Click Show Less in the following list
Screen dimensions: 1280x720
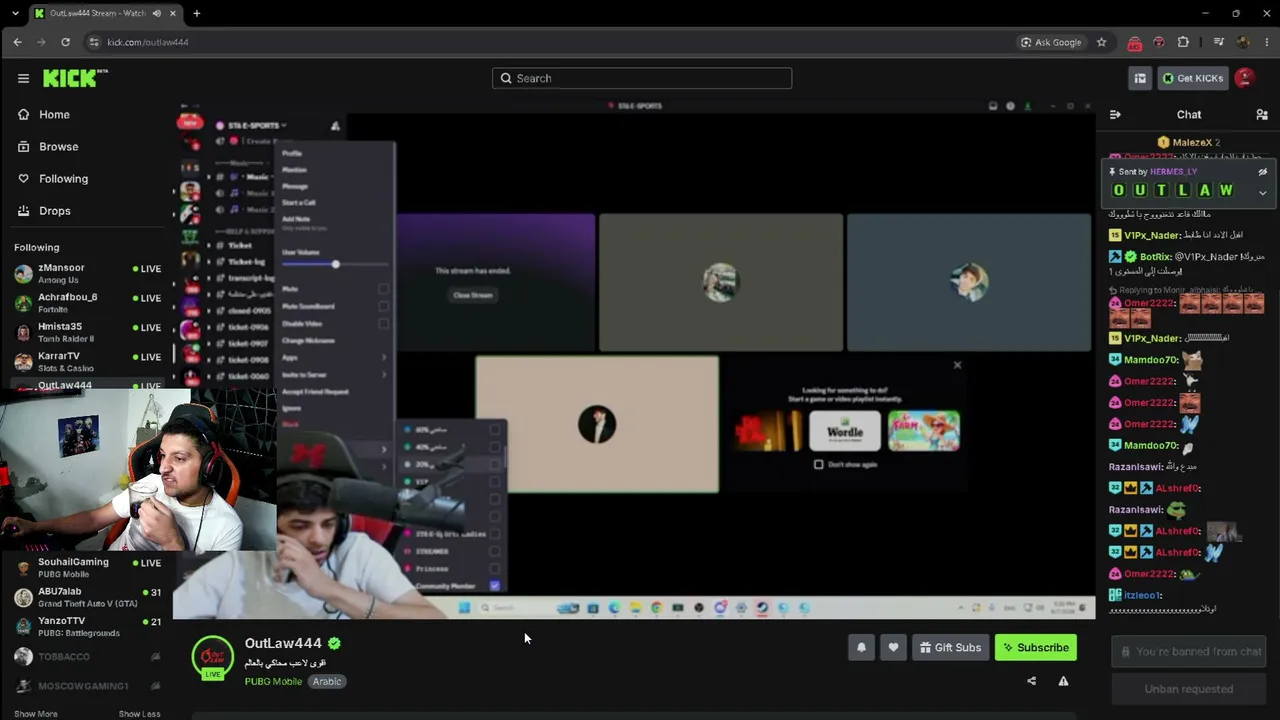pyautogui.click(x=139, y=714)
